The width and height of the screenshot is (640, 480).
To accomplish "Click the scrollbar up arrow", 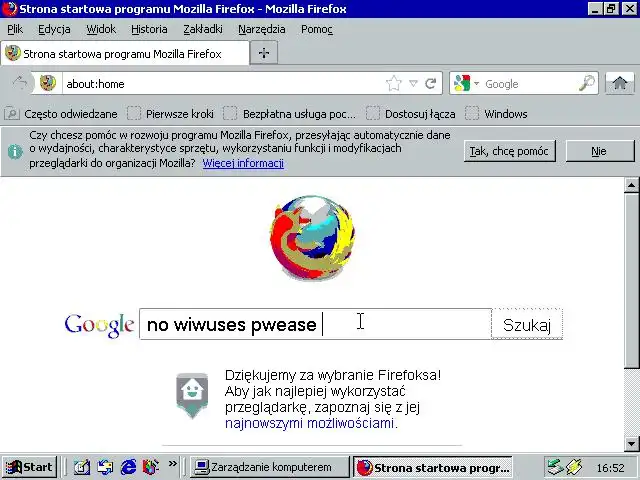I will 631,185.
